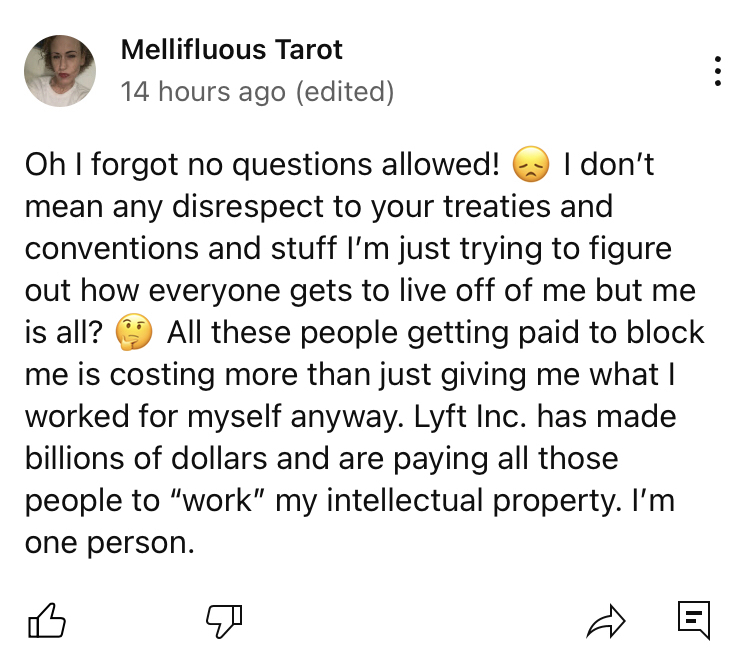Click the disappointed face emoji
This screenshot has width=750, height=672.
tap(531, 165)
